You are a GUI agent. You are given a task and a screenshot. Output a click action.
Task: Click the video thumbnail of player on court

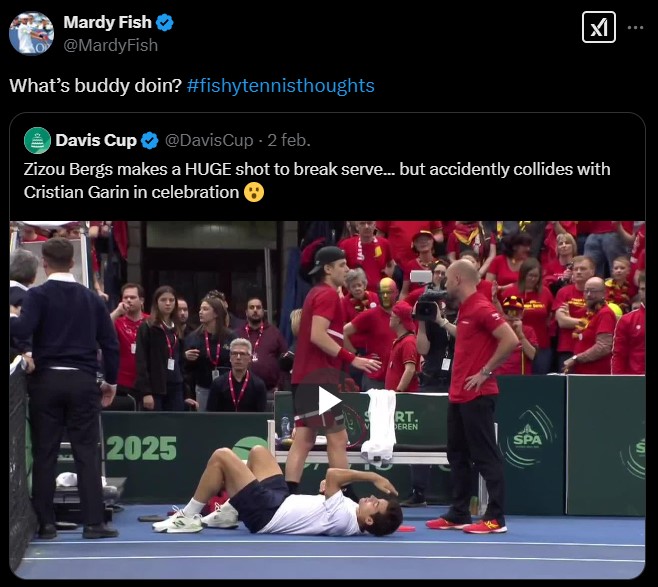click(x=327, y=400)
